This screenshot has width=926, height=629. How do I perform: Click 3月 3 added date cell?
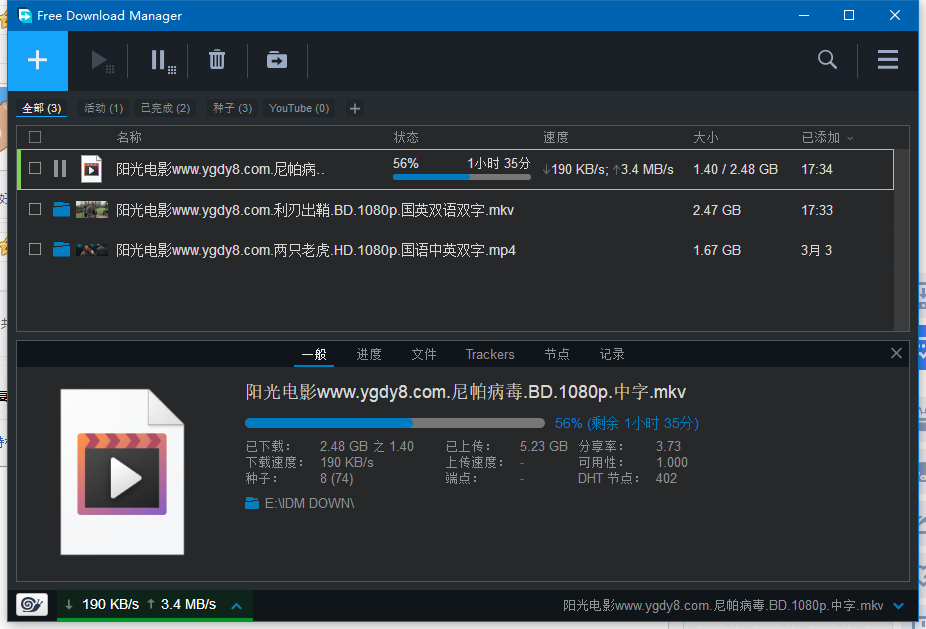[816, 250]
